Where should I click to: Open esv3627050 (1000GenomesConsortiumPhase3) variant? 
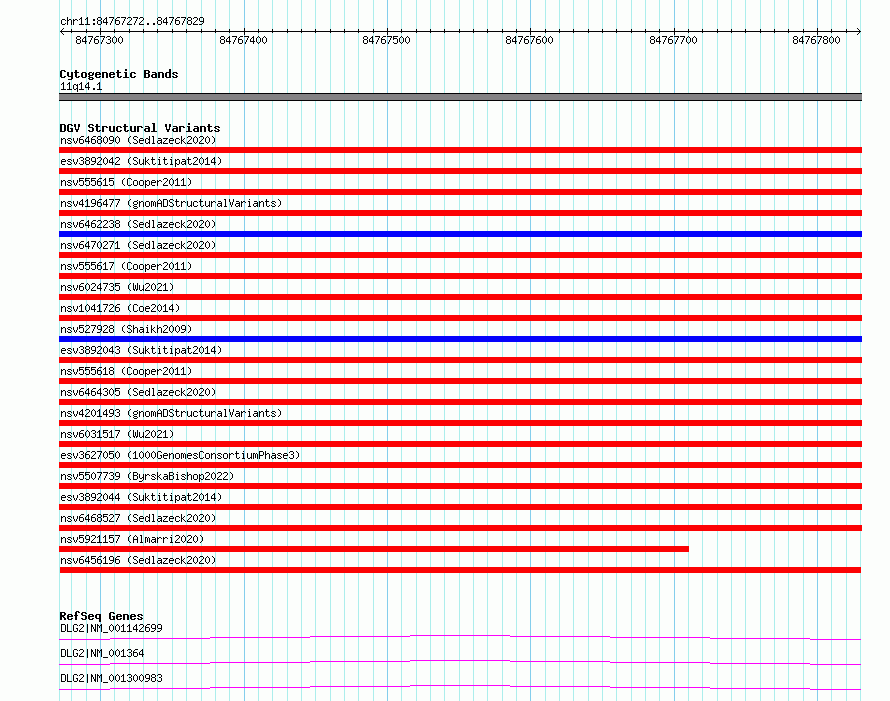(x=180, y=455)
